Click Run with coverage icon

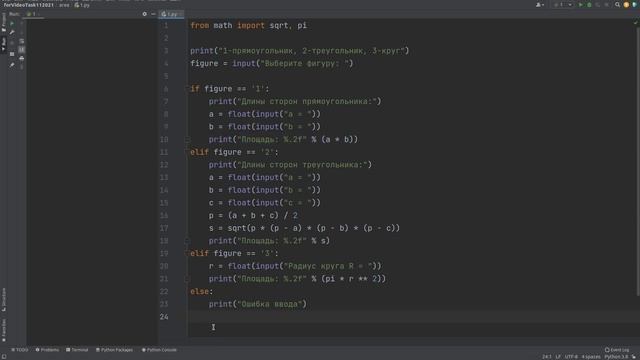point(598,5)
